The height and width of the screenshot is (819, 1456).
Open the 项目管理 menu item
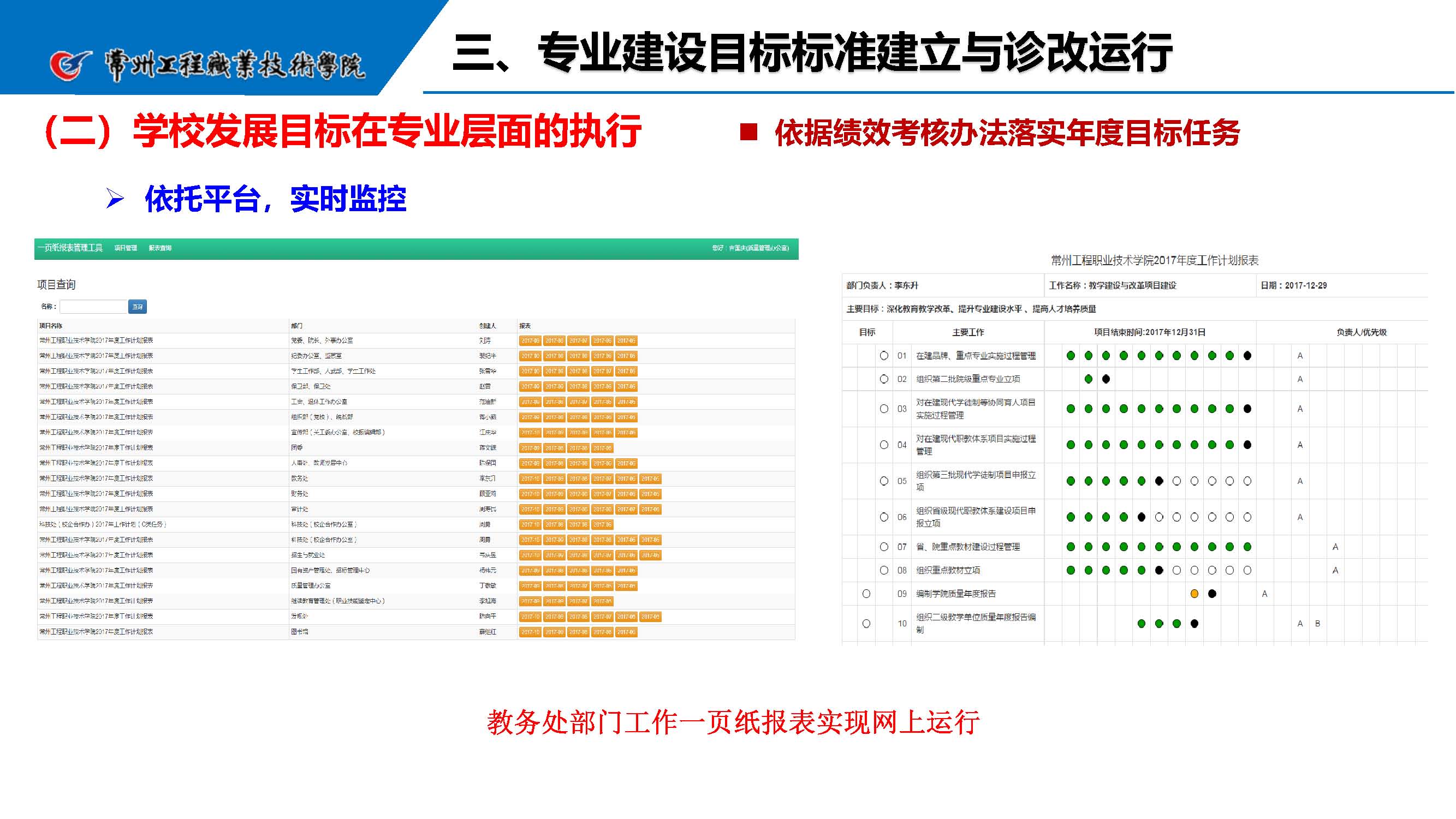(x=126, y=248)
